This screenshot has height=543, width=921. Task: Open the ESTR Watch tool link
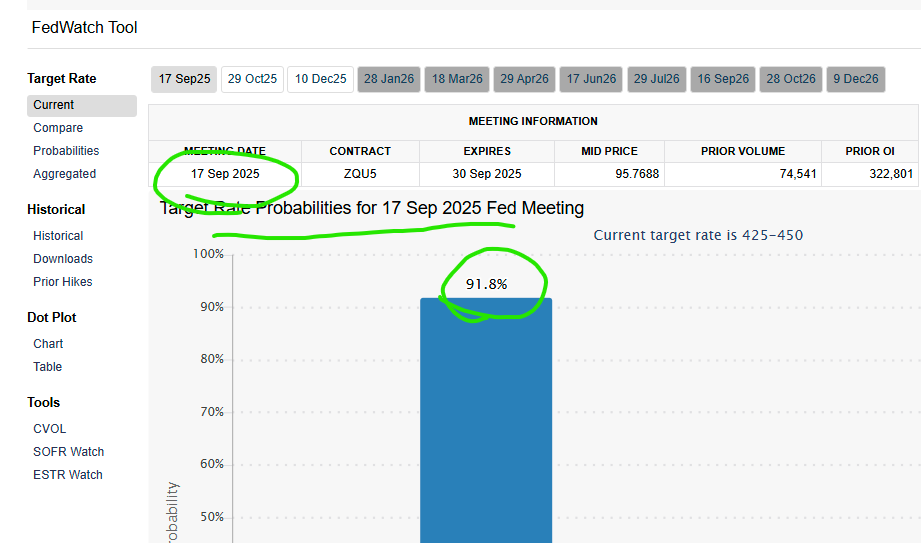pyautogui.click(x=68, y=475)
